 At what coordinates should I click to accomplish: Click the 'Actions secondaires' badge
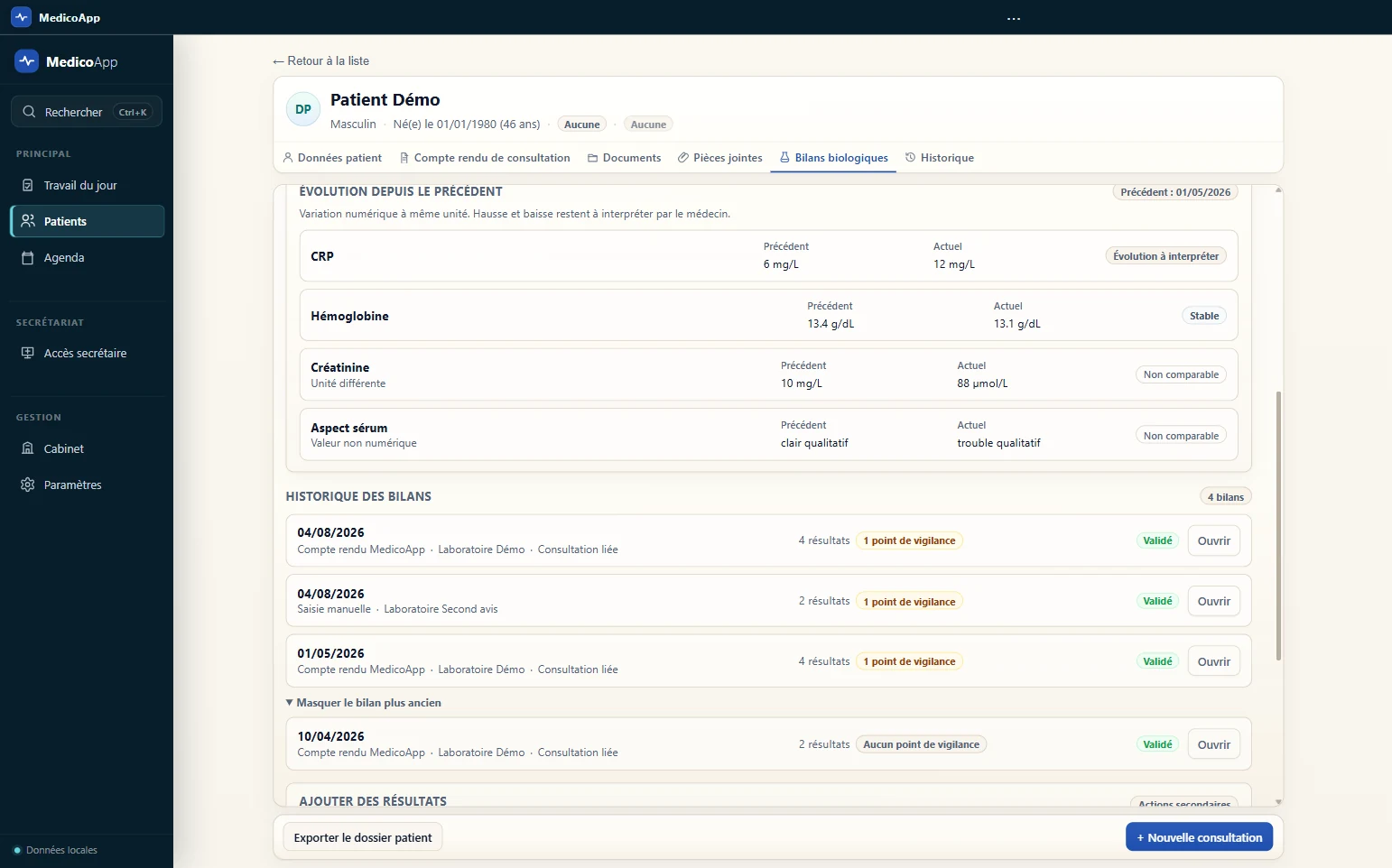1184,802
